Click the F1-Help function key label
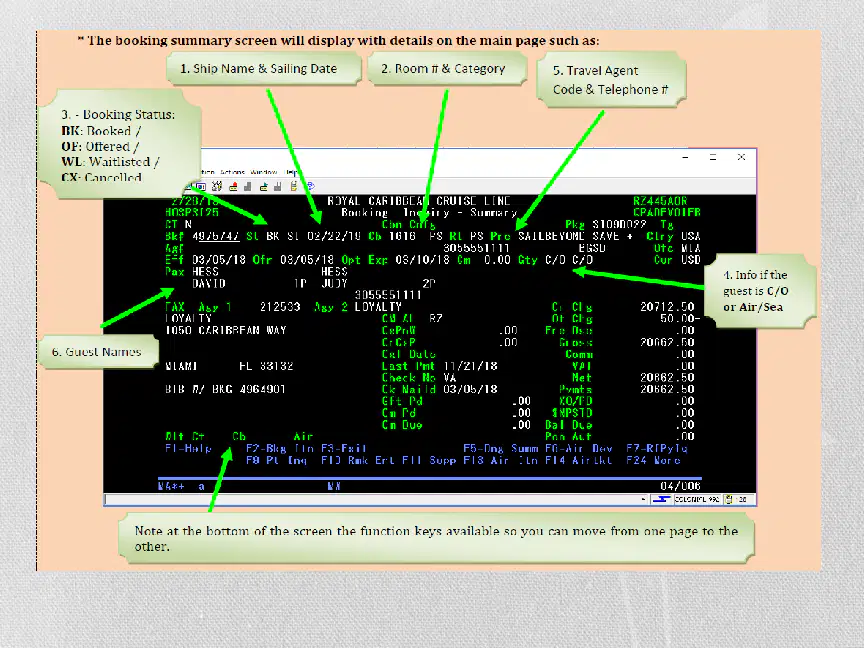Image resolution: width=864 pixels, height=648 pixels. pyautogui.click(x=188, y=449)
